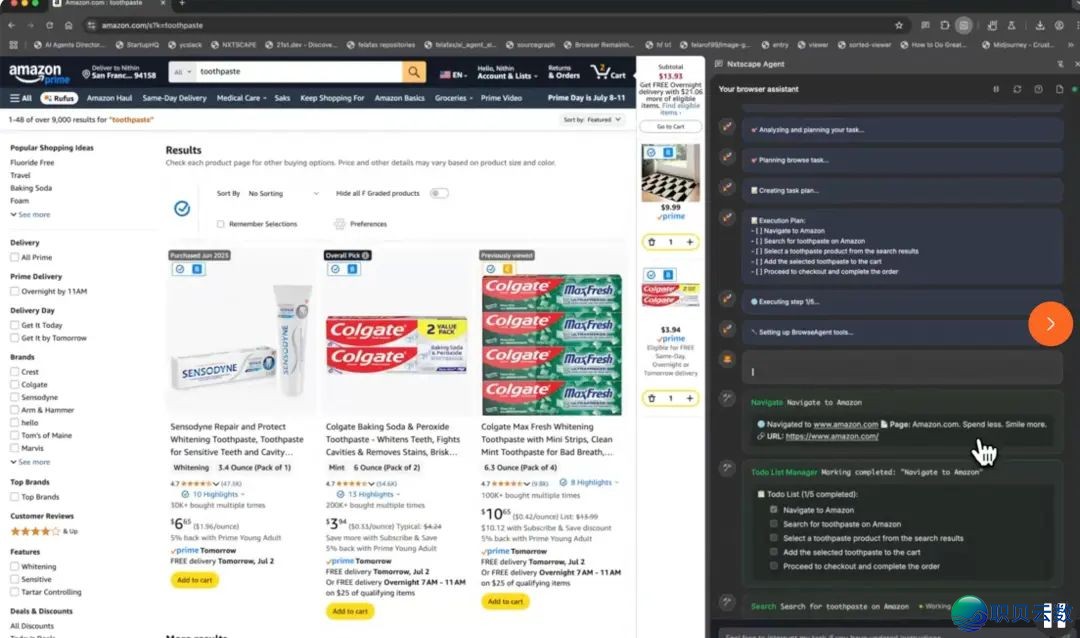
Task: Increase quantity of the $3.94 cart item
Action: pos(689,398)
